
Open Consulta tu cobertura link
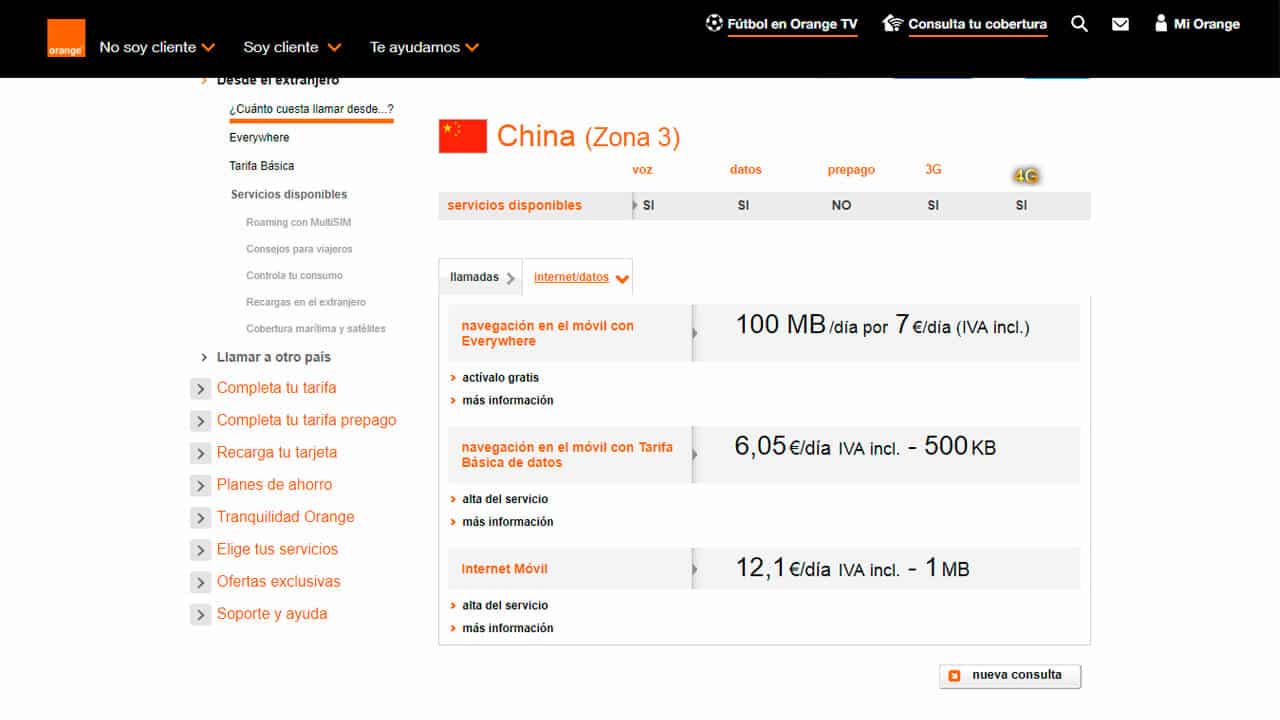click(x=977, y=24)
